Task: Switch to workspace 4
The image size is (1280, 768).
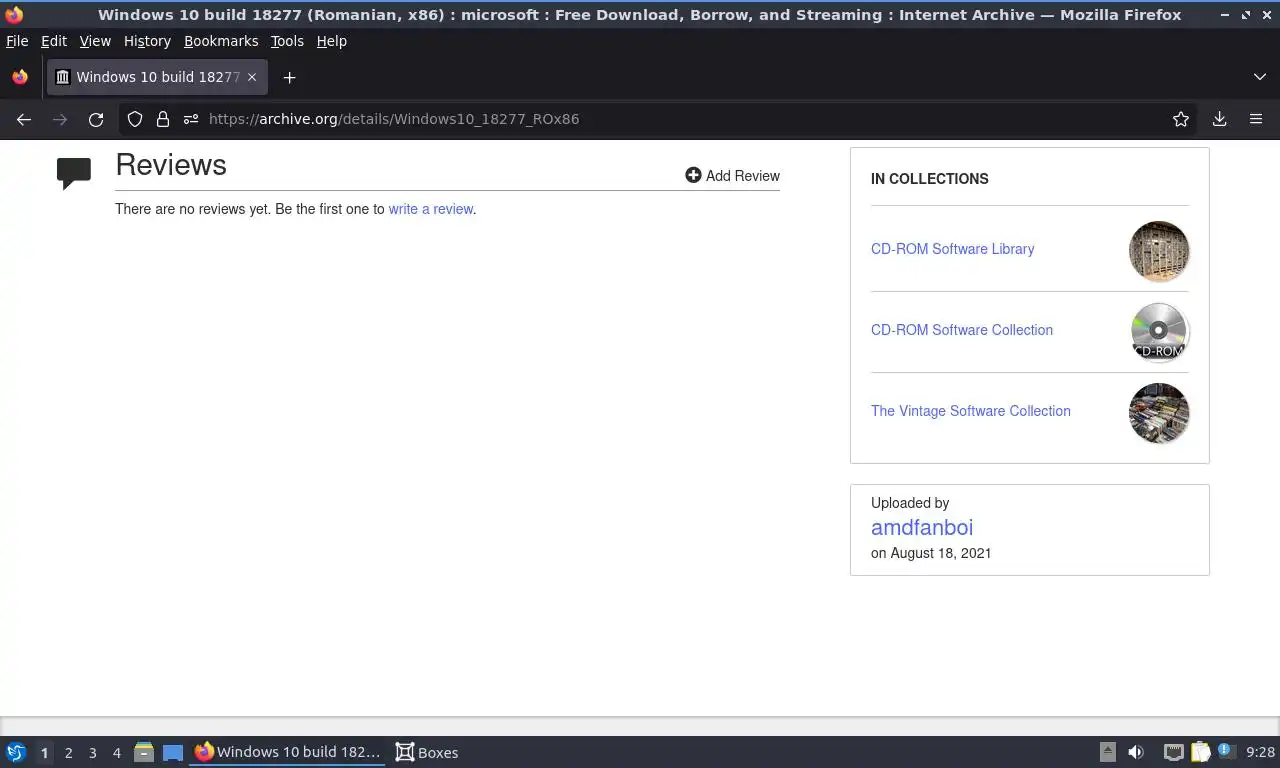Action: pyautogui.click(x=116, y=753)
